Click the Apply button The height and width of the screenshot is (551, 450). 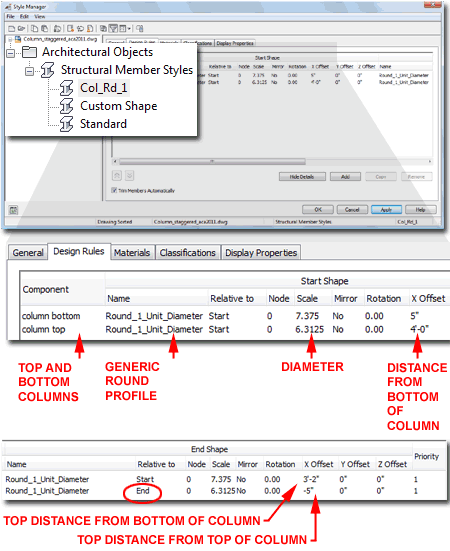pyautogui.click(x=386, y=209)
